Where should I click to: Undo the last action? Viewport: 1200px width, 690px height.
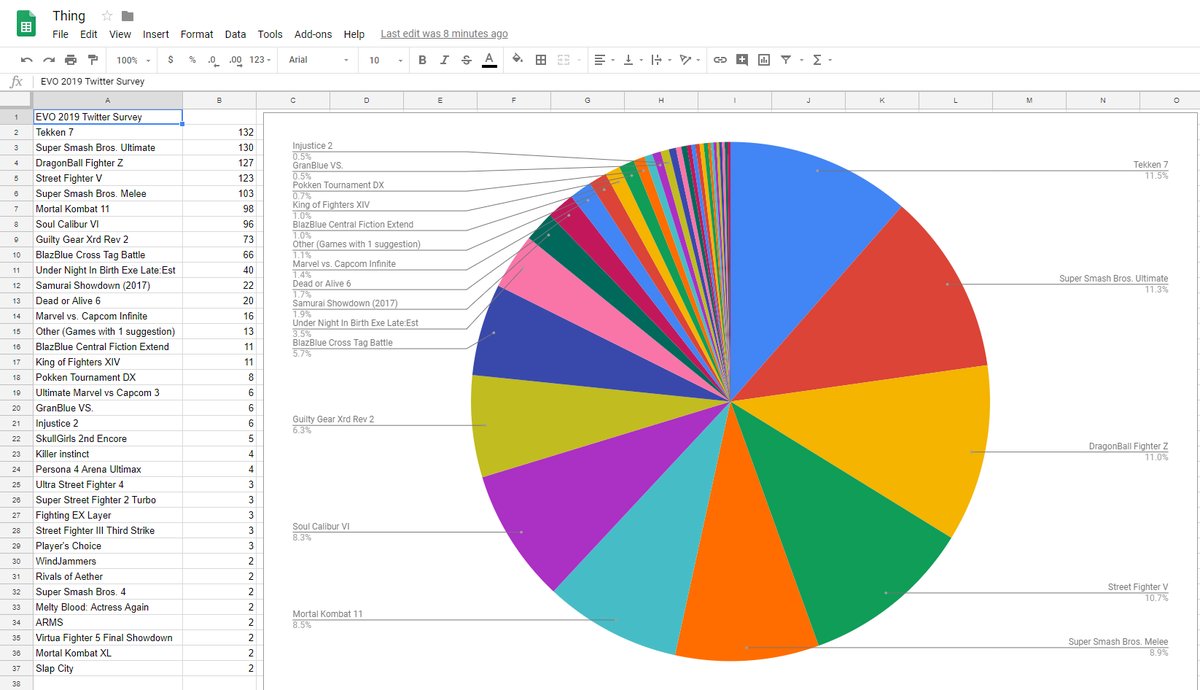click(x=26, y=60)
